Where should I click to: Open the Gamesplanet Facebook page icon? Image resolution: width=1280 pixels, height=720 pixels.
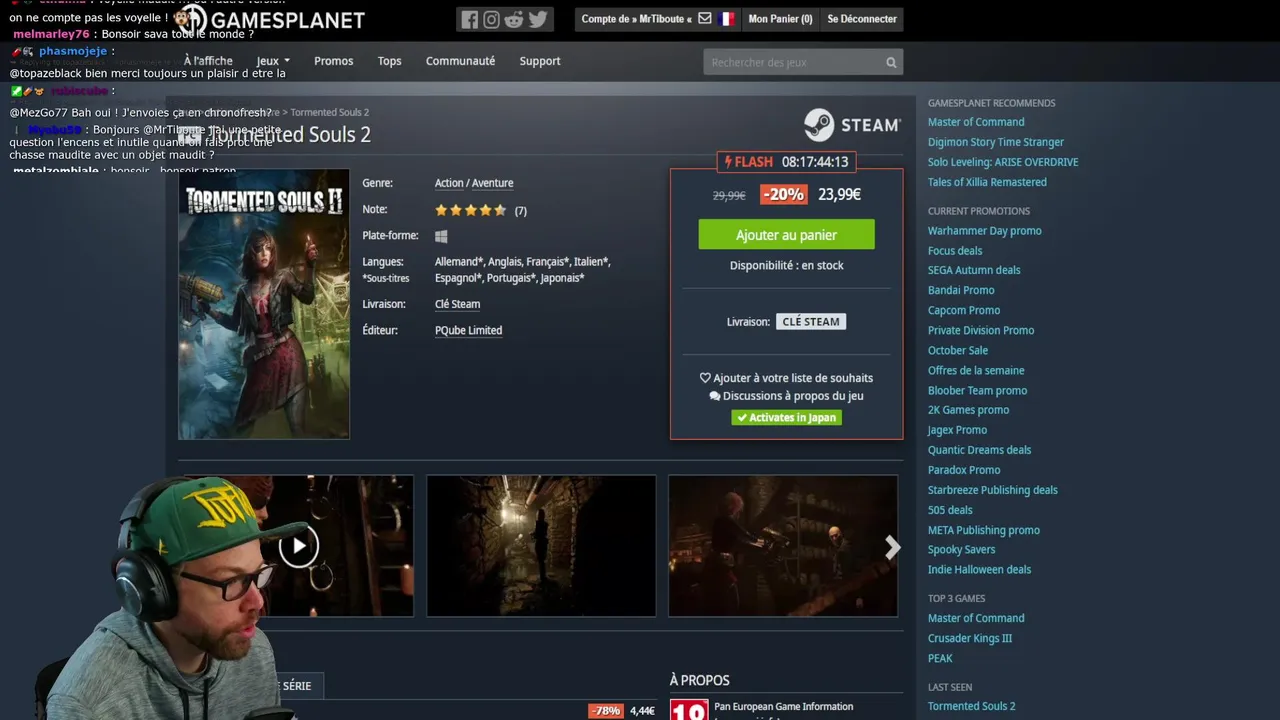(470, 19)
